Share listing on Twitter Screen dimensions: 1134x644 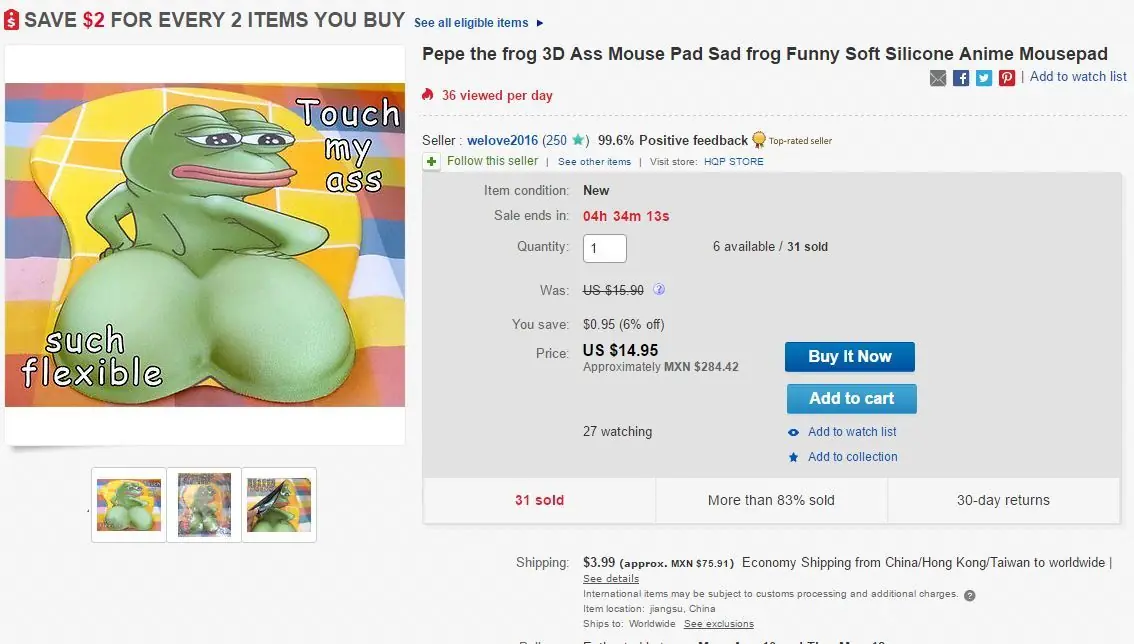click(984, 78)
